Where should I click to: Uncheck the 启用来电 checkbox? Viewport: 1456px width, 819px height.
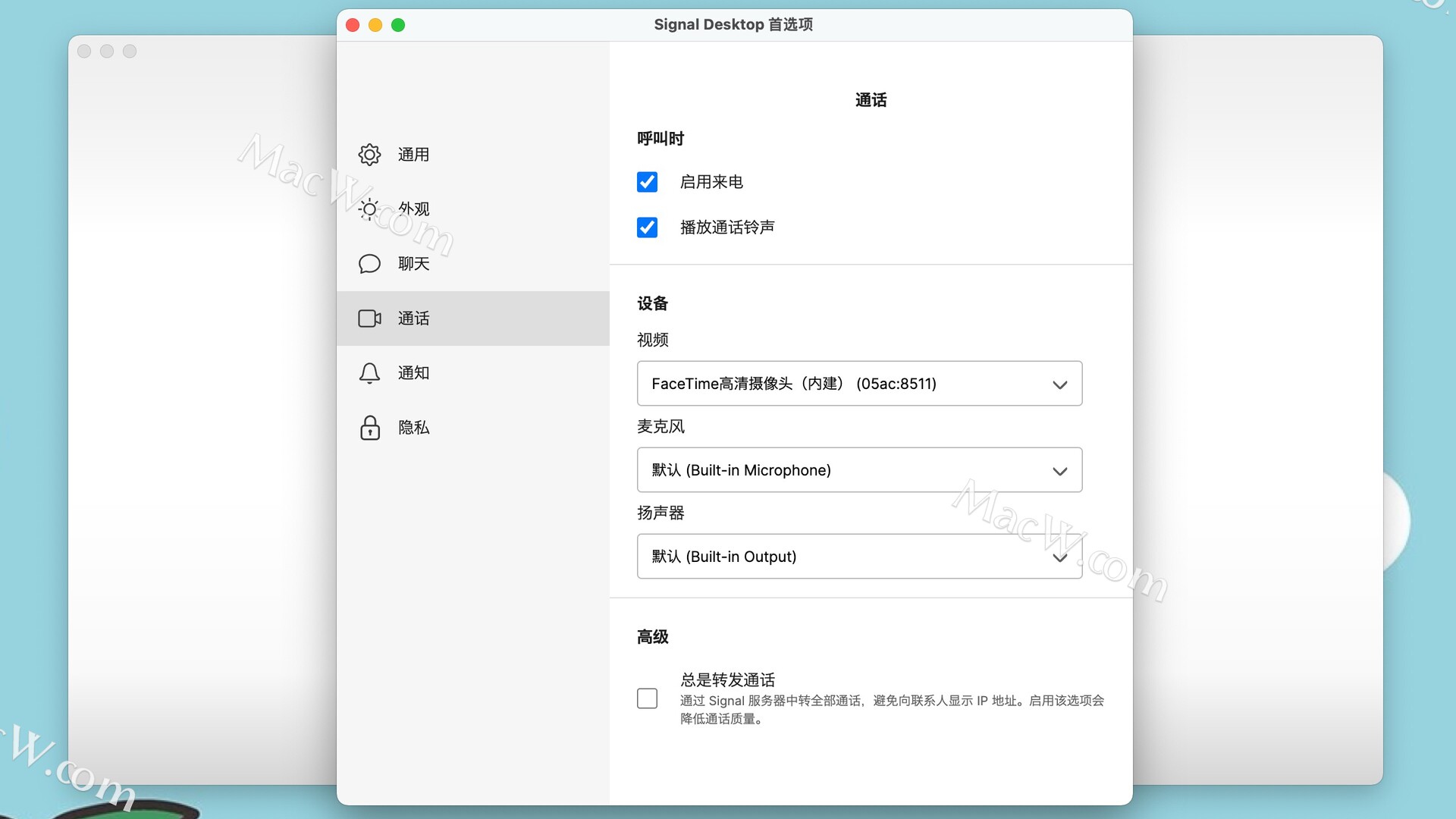[647, 182]
